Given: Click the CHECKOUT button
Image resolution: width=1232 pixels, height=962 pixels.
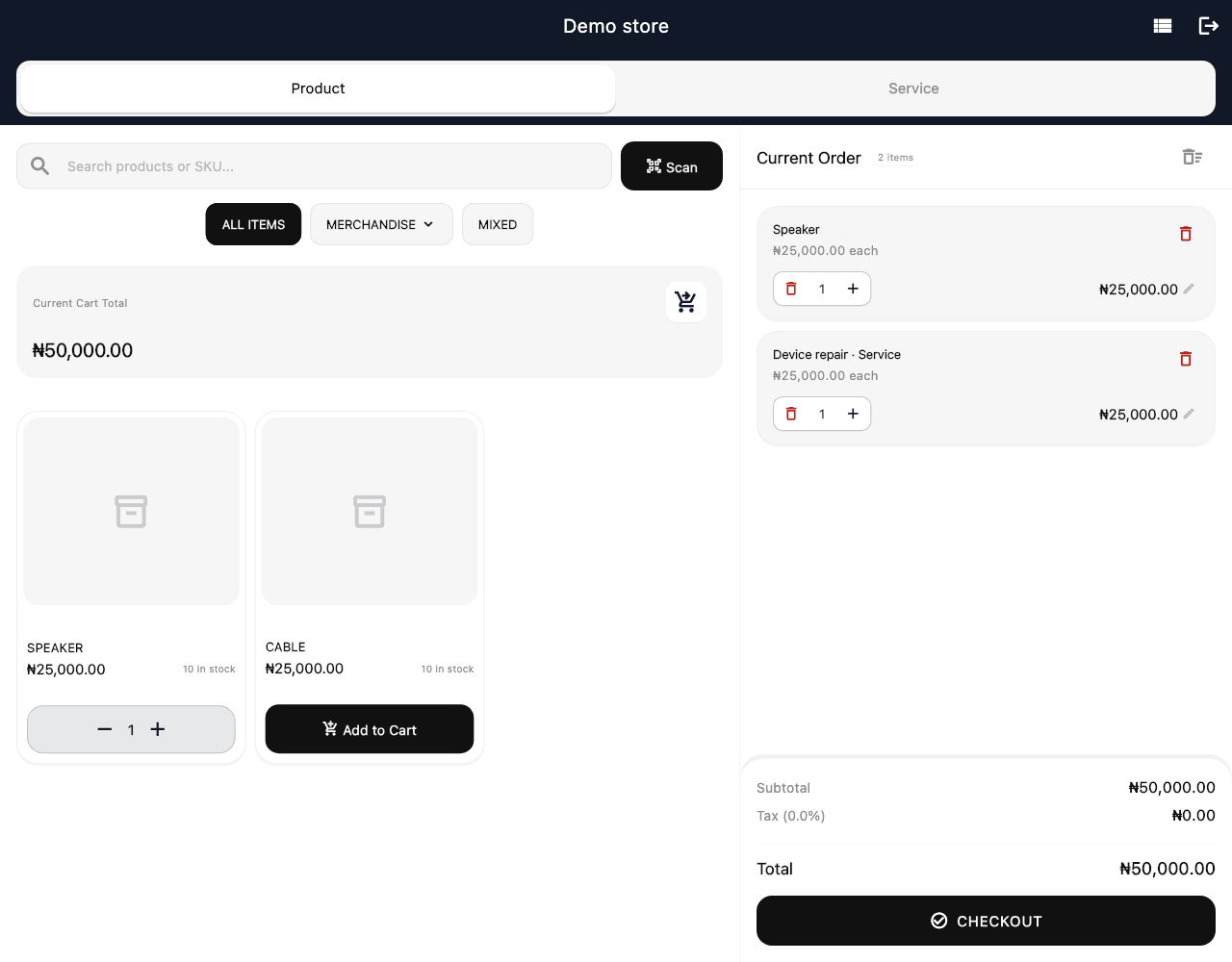Looking at the screenshot, I should [x=986, y=921].
